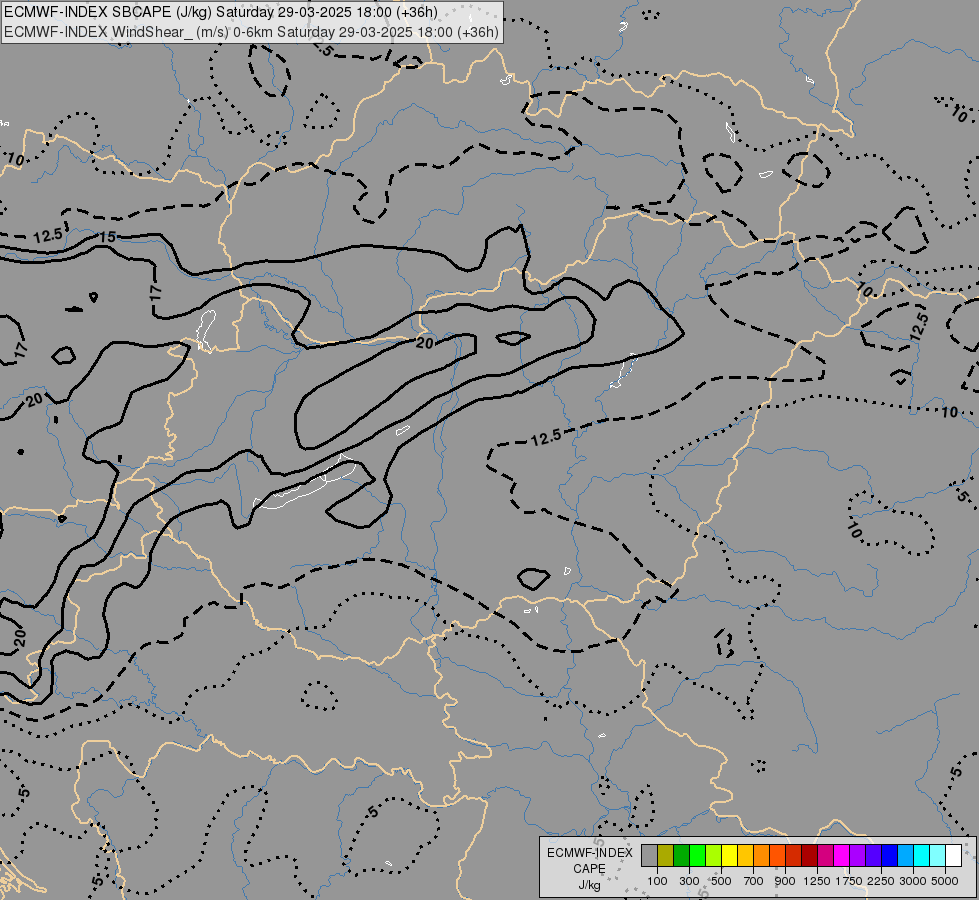Click the '3000' legend scale value
This screenshot has width=979, height=900.
(913, 881)
